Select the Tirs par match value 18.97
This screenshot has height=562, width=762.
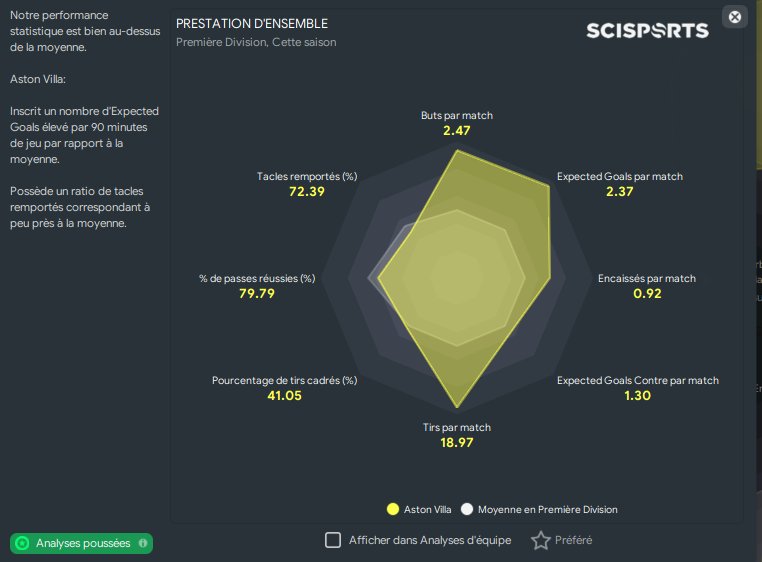456,442
